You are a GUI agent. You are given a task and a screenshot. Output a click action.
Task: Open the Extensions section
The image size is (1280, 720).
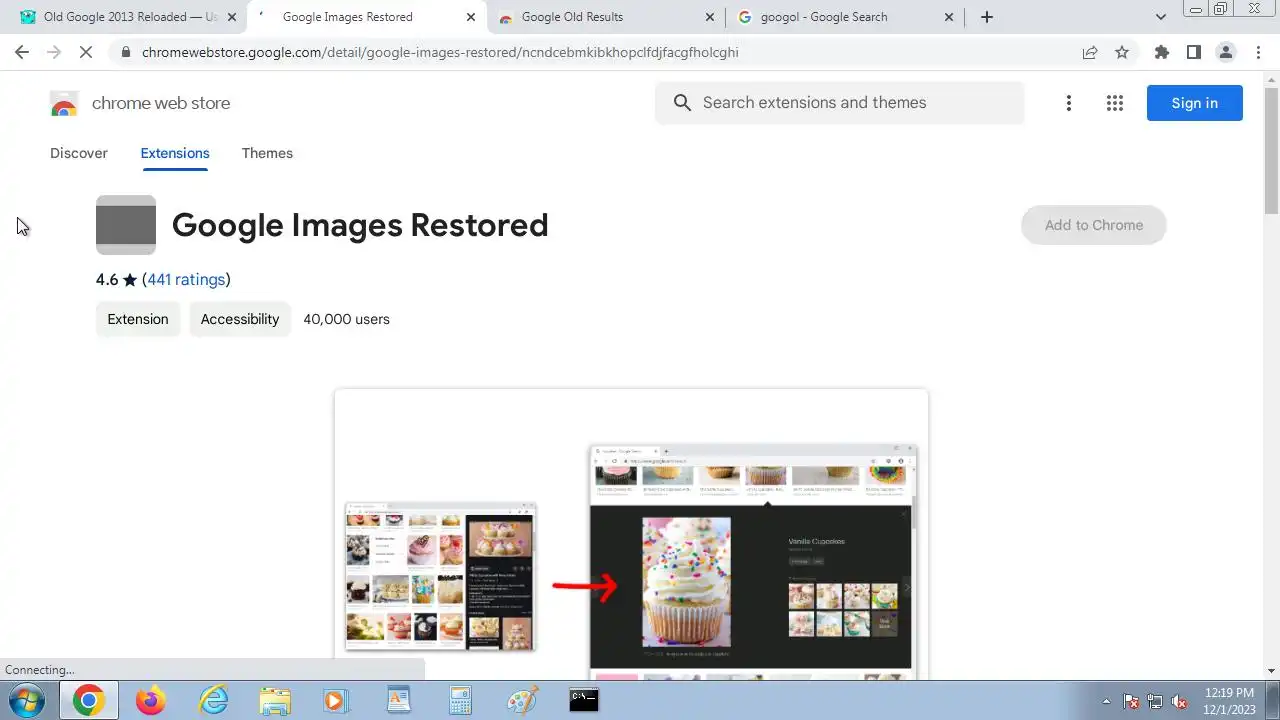pos(175,153)
